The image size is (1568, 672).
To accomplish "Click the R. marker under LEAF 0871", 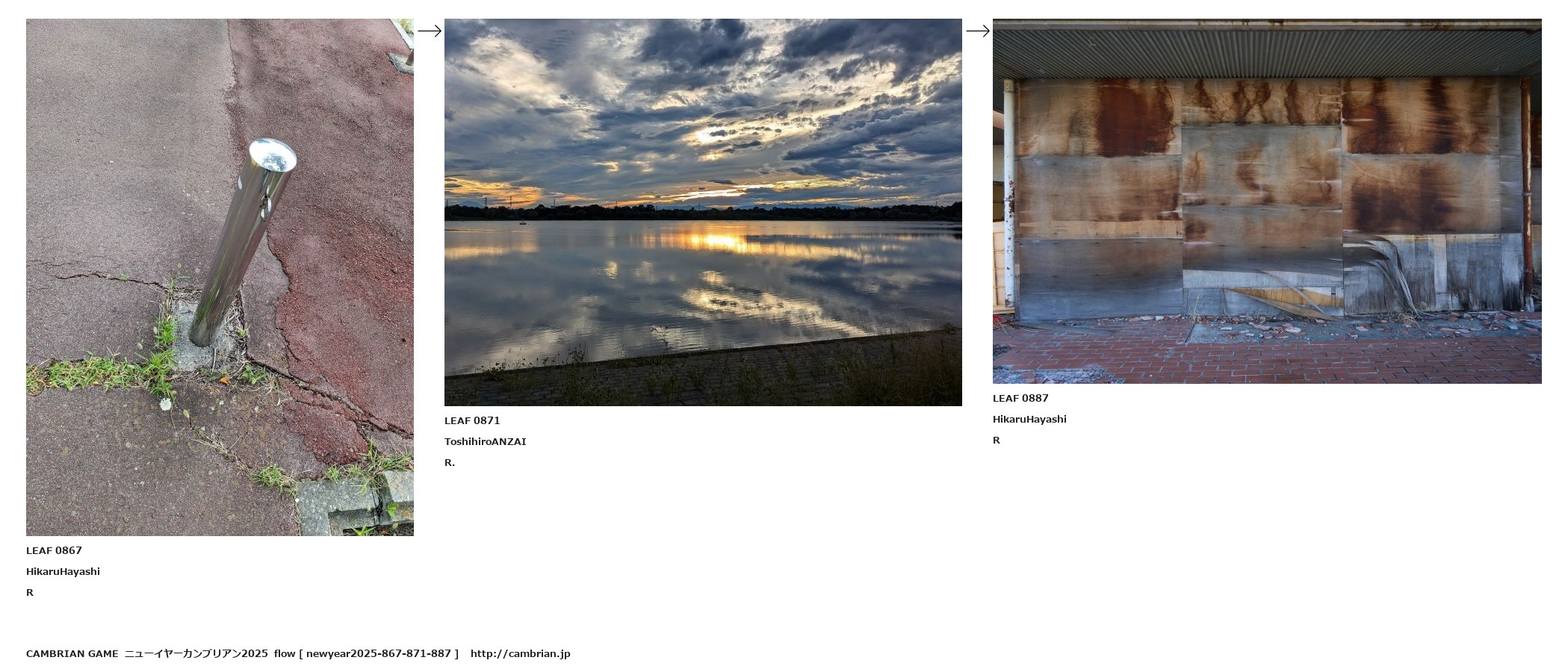I will [x=450, y=462].
